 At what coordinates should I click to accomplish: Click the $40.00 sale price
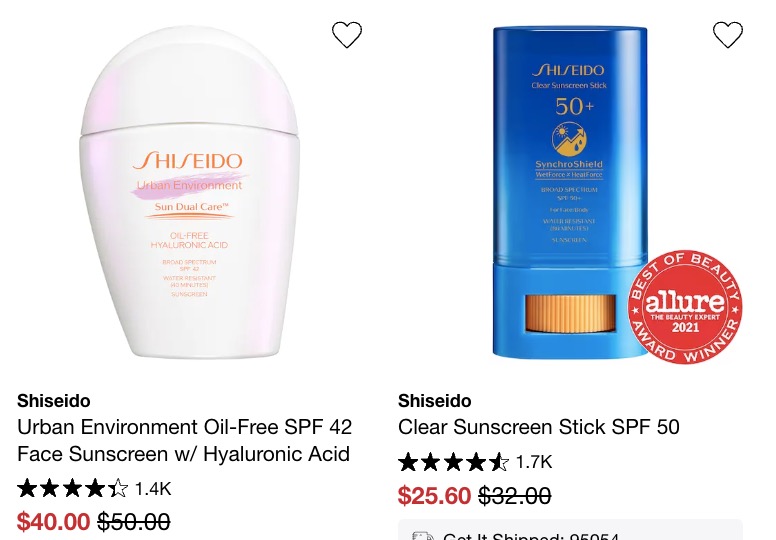pos(53,522)
